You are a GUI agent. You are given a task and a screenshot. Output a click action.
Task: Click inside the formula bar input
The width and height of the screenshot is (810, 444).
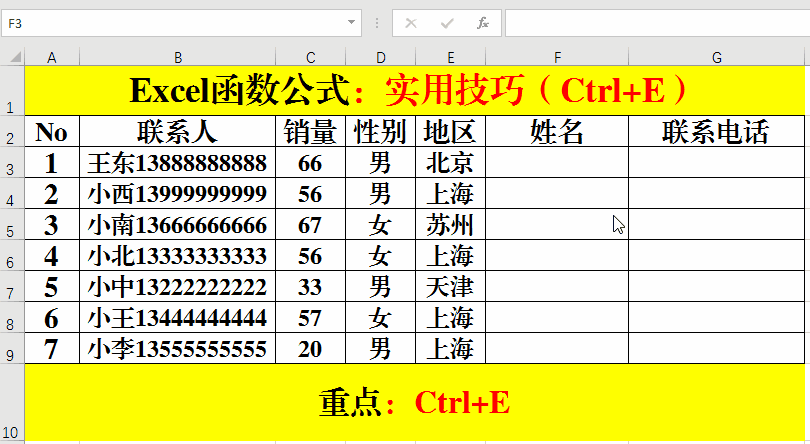tap(657, 23)
